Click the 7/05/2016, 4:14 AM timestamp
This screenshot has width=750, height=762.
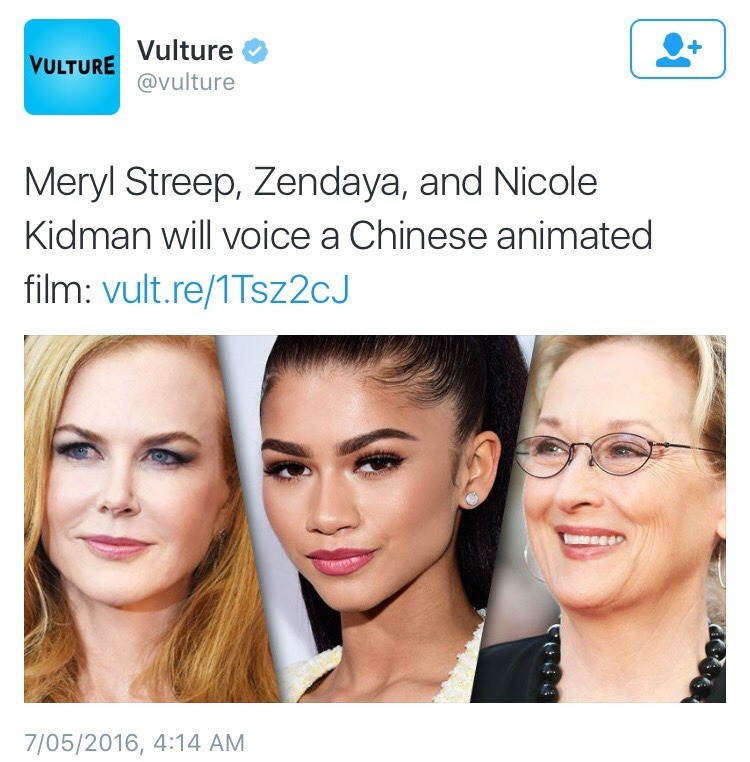tap(134, 743)
